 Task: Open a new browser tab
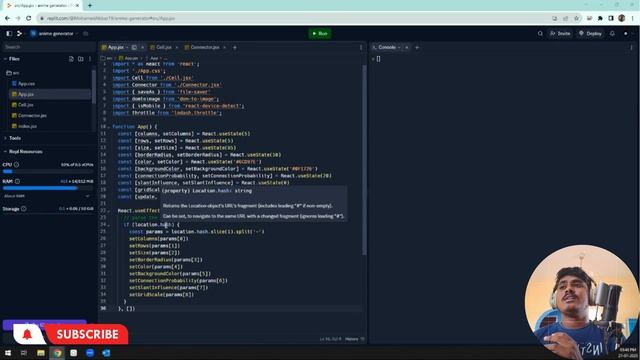[89, 6]
